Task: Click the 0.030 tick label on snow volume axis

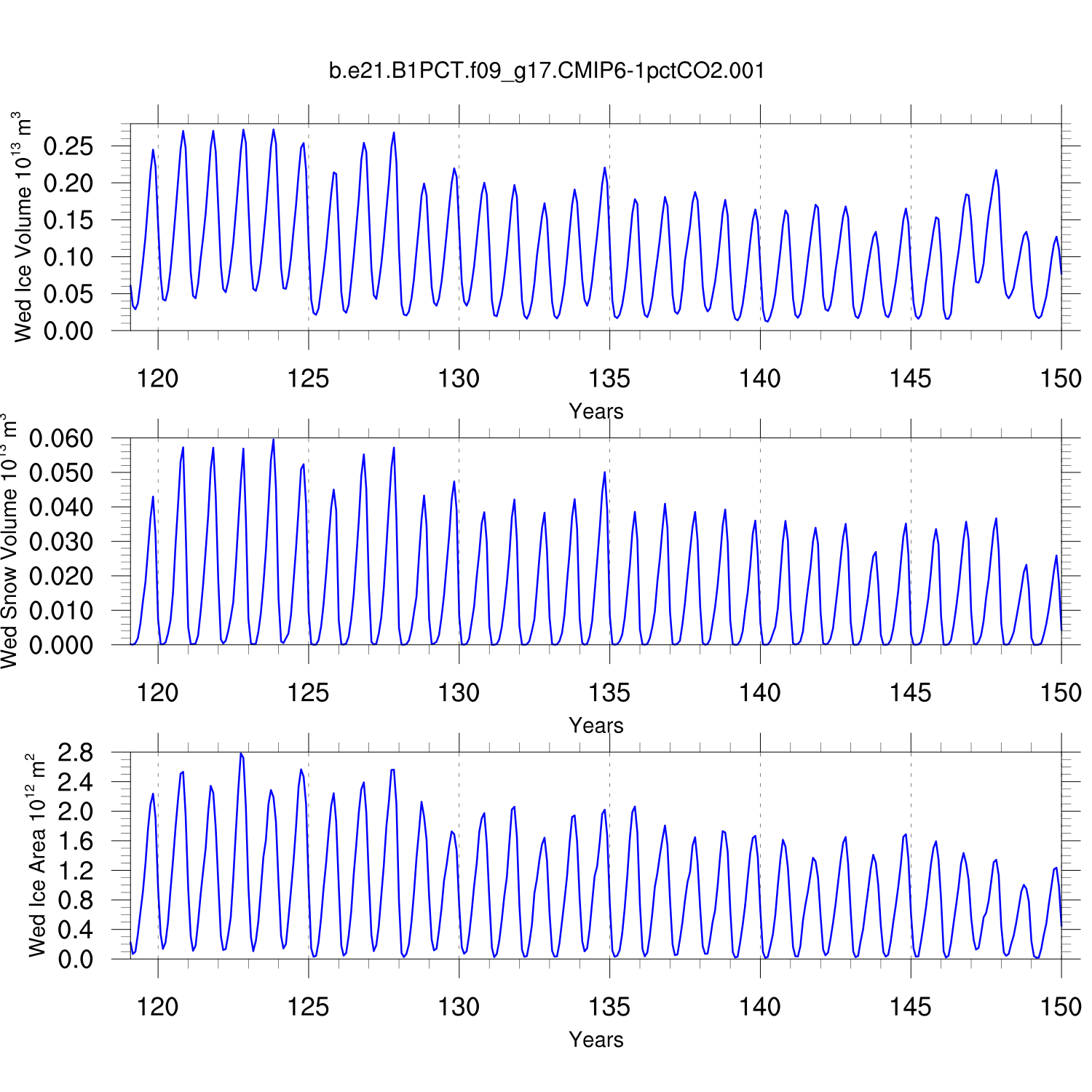Action: (x=61, y=542)
